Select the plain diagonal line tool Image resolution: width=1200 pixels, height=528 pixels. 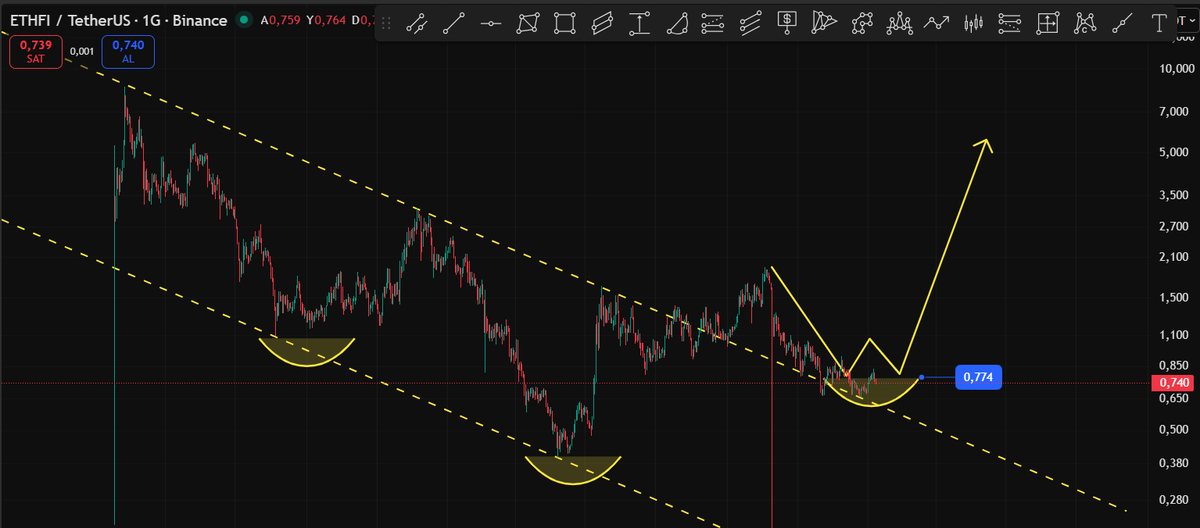pyautogui.click(x=454, y=23)
